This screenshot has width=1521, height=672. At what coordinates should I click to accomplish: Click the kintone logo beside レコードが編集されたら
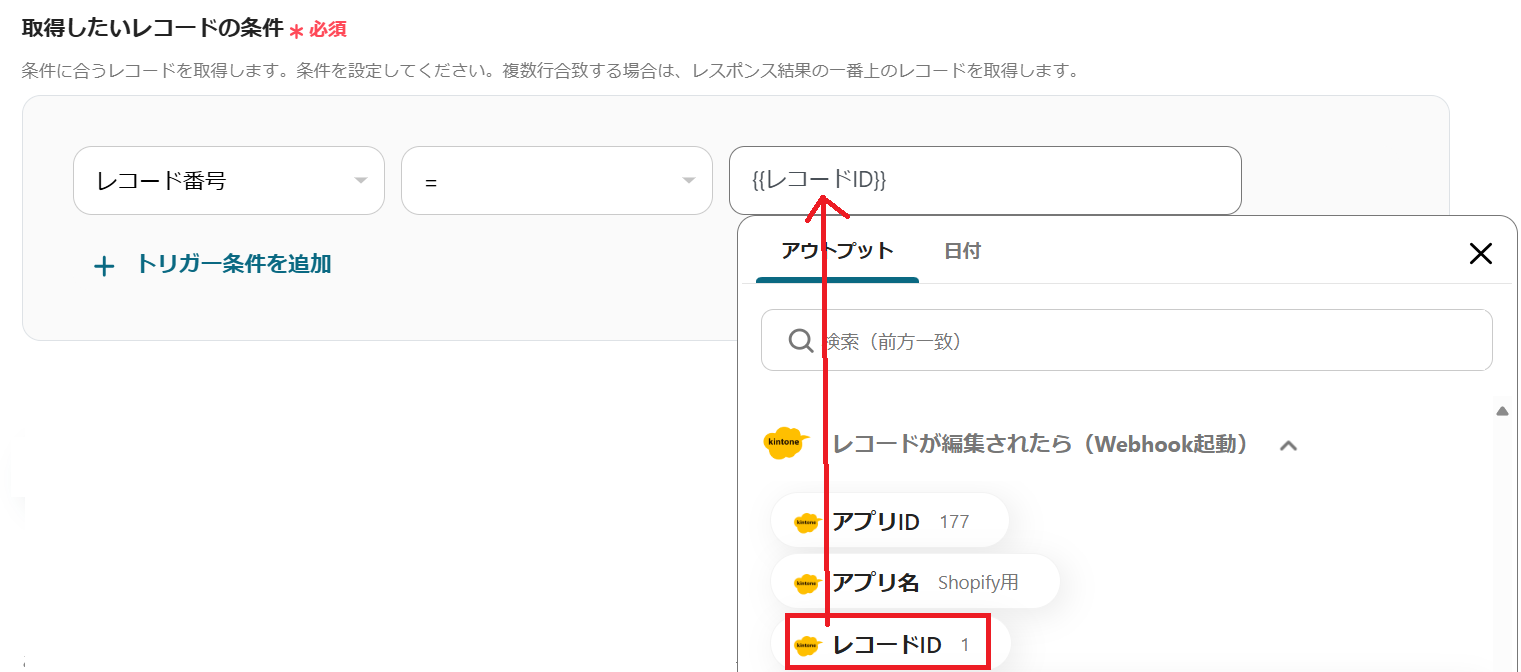click(786, 443)
